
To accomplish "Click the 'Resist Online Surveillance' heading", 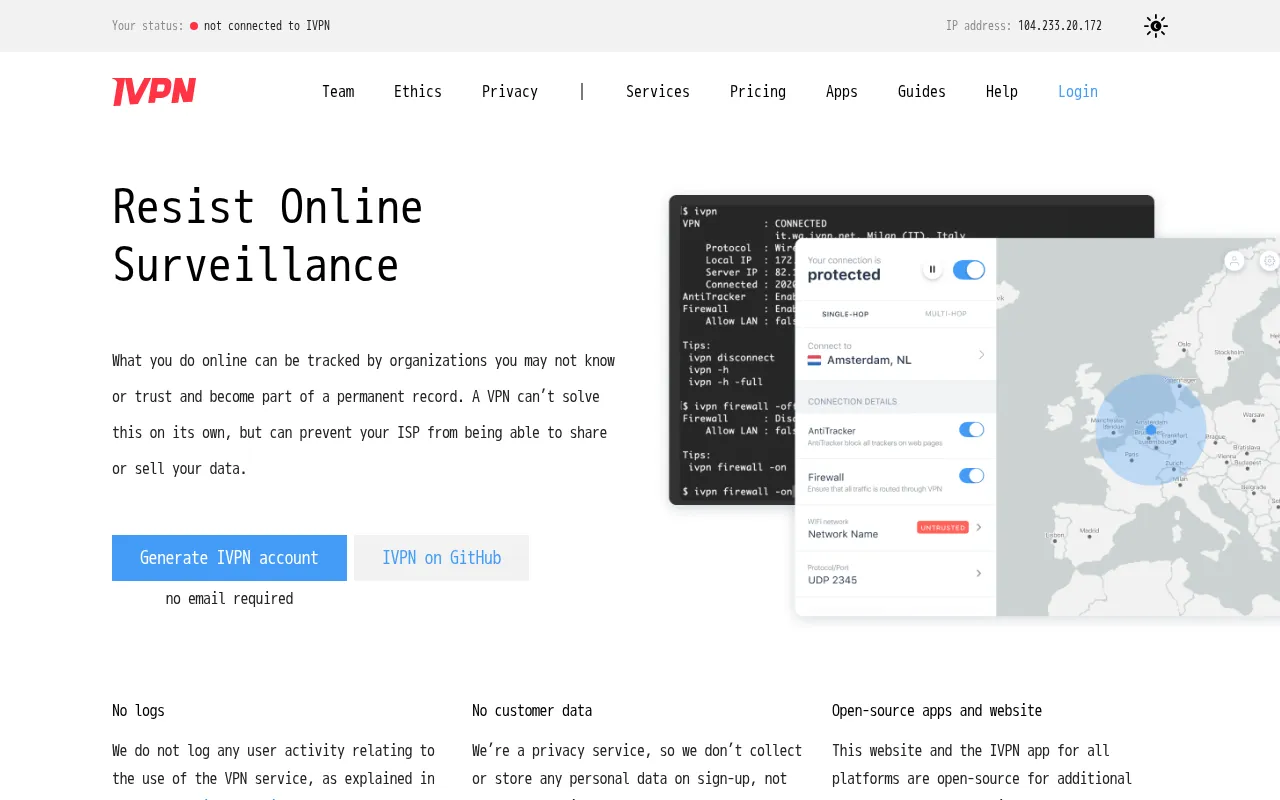I will [x=268, y=236].
